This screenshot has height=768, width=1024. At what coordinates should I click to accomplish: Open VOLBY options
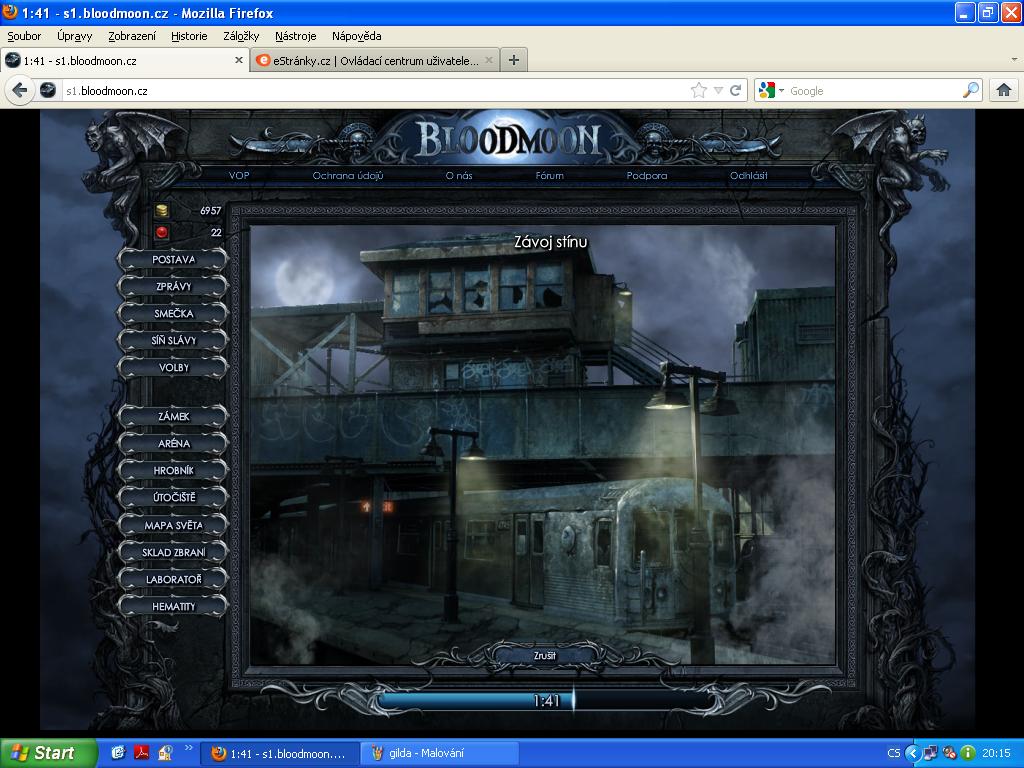click(173, 367)
